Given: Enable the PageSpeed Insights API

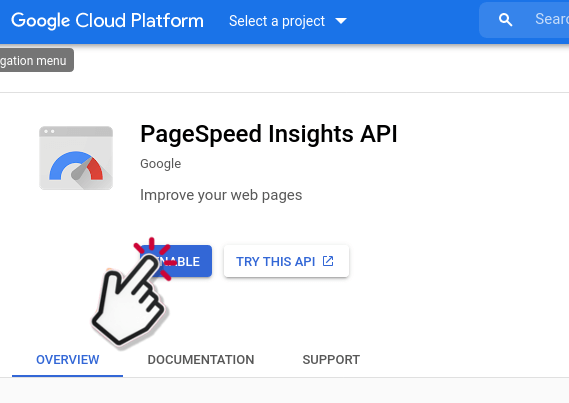Looking at the screenshot, I should coord(176,261).
